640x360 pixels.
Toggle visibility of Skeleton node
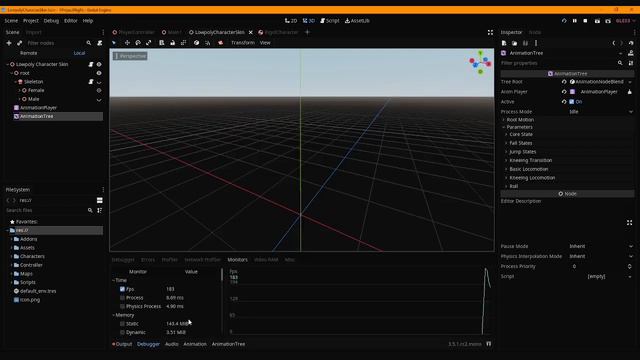[99, 82]
